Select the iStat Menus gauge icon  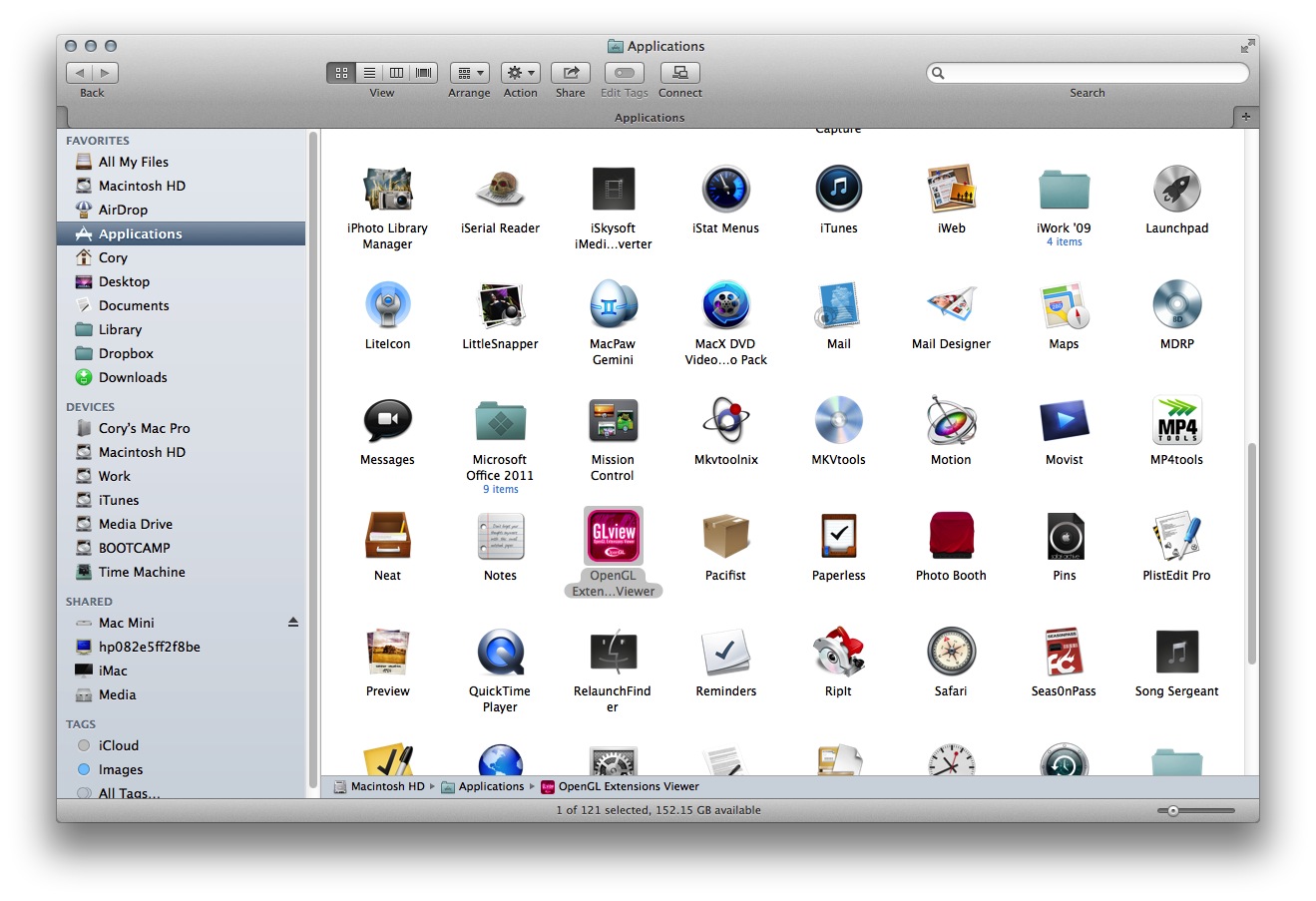click(x=725, y=189)
